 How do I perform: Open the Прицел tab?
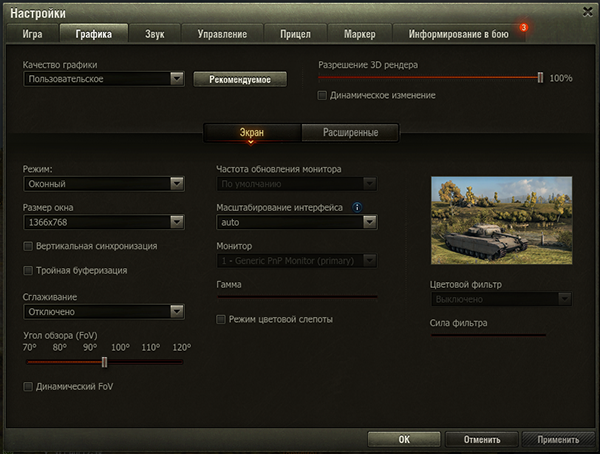click(295, 34)
